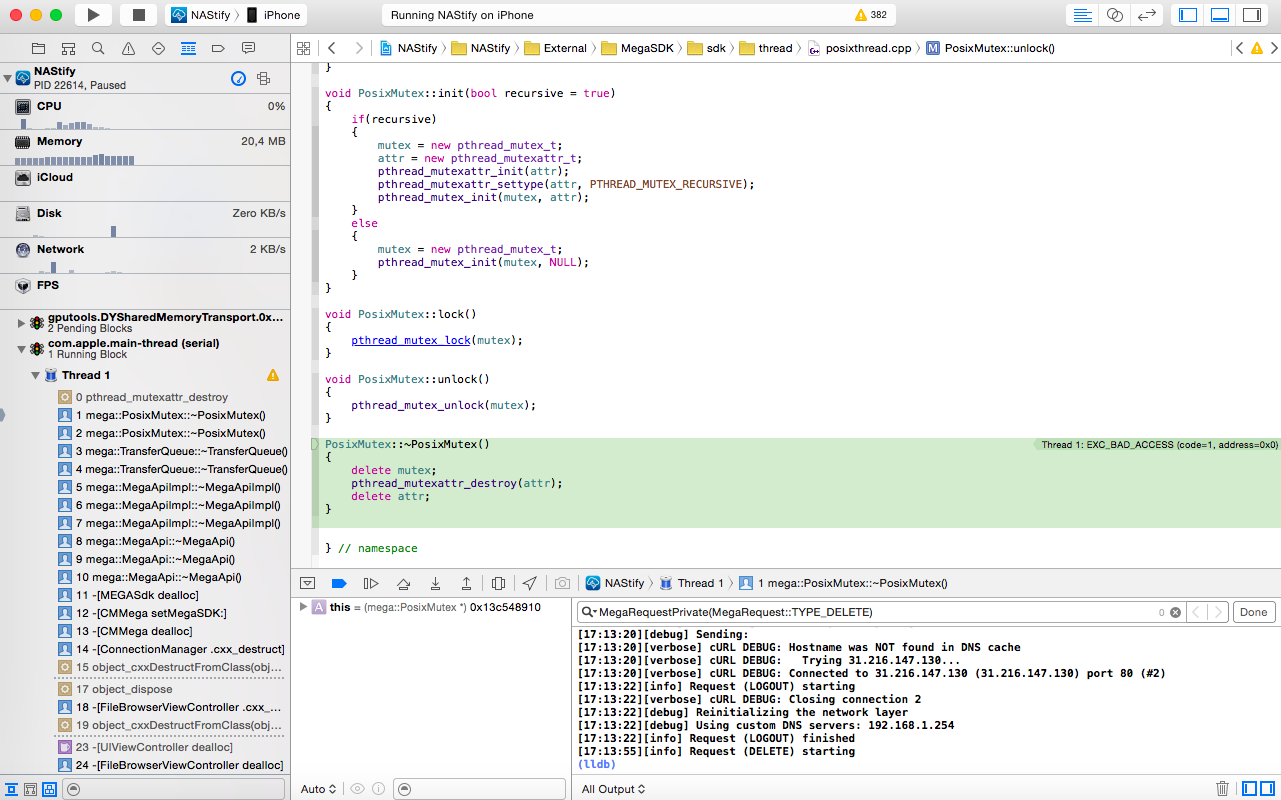Collapse com.apple.main-thread queue
Screen dimensions: 1281x800
(21, 349)
